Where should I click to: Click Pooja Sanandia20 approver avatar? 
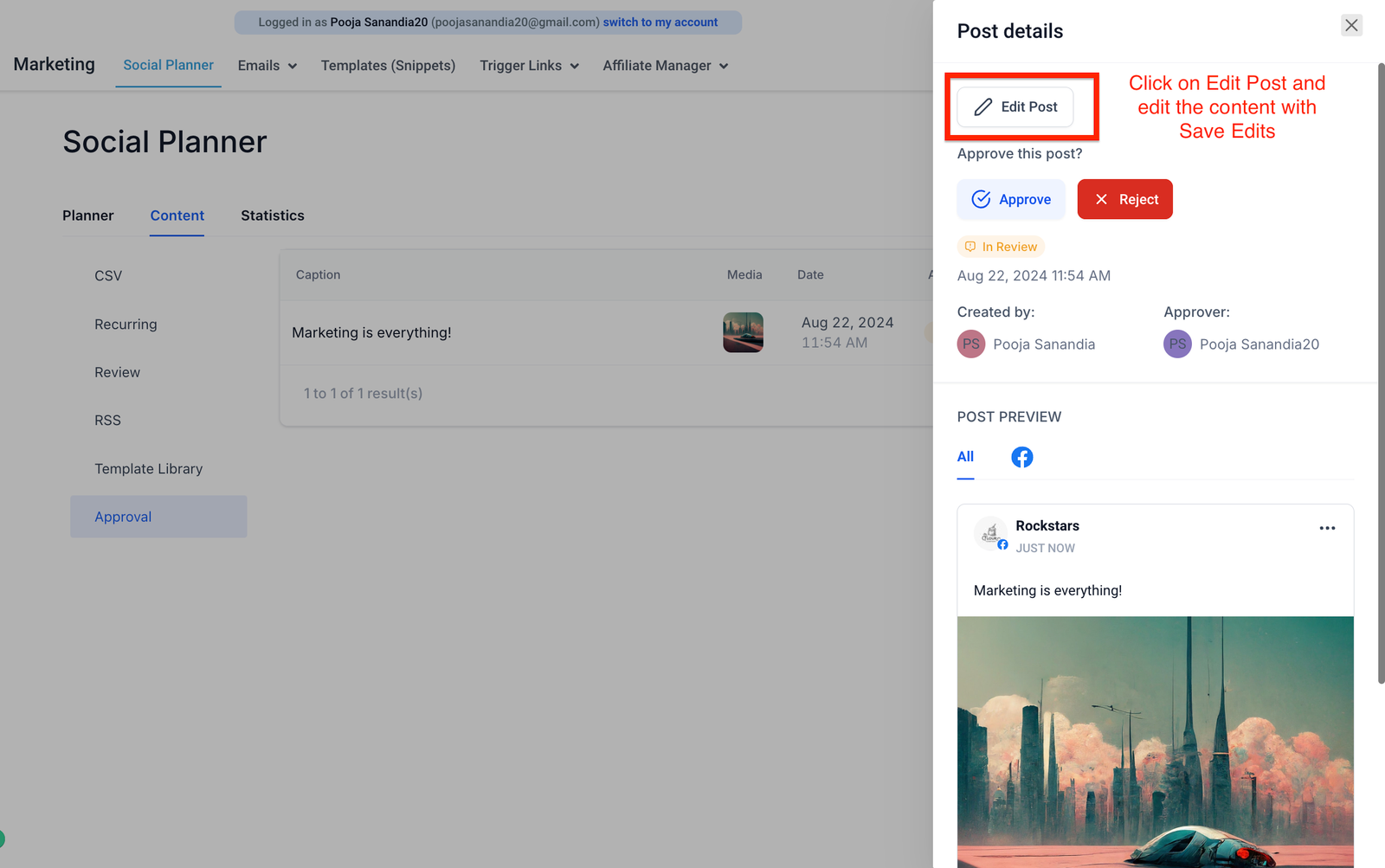point(1177,344)
